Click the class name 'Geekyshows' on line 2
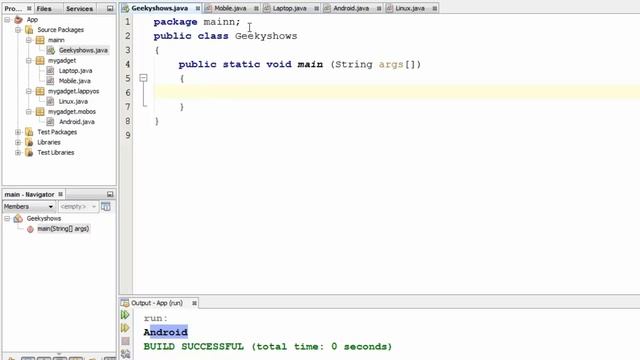Image resolution: width=640 pixels, height=360 pixels. pos(266,36)
